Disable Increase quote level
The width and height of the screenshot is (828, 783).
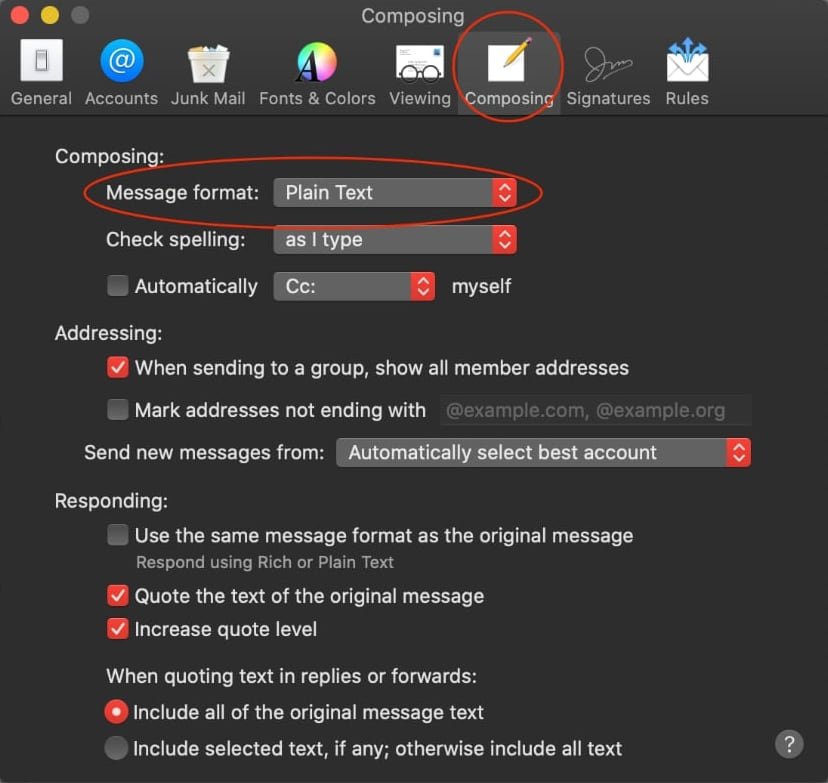(117, 630)
